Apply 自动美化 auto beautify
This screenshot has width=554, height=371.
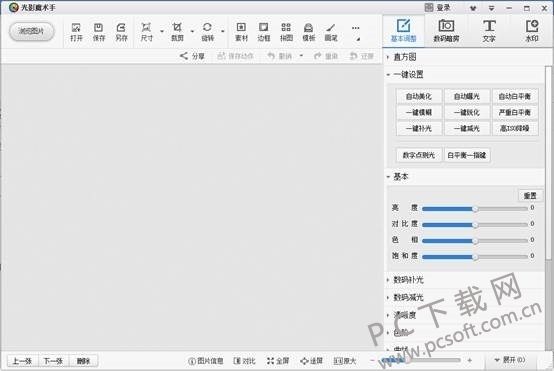[x=419, y=96]
